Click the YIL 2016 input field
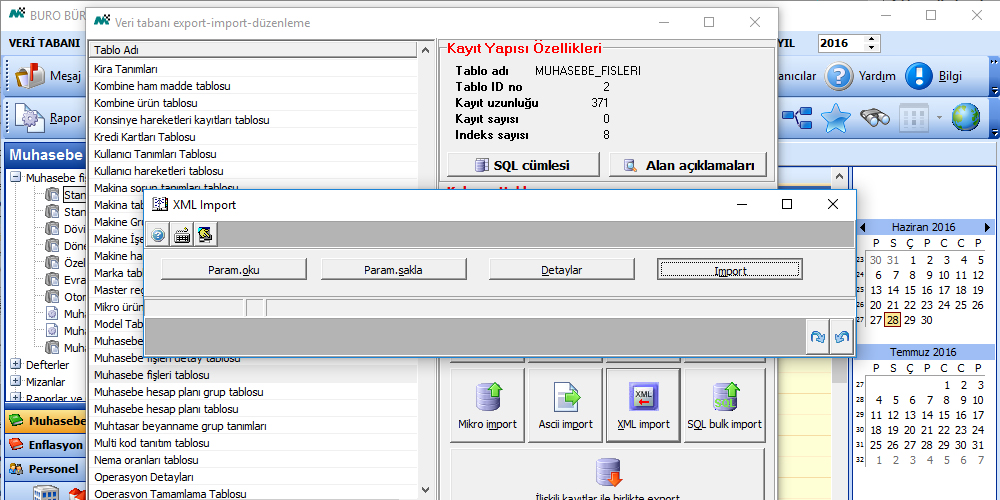Screen dimensions: 1000x500 click(x=841, y=43)
